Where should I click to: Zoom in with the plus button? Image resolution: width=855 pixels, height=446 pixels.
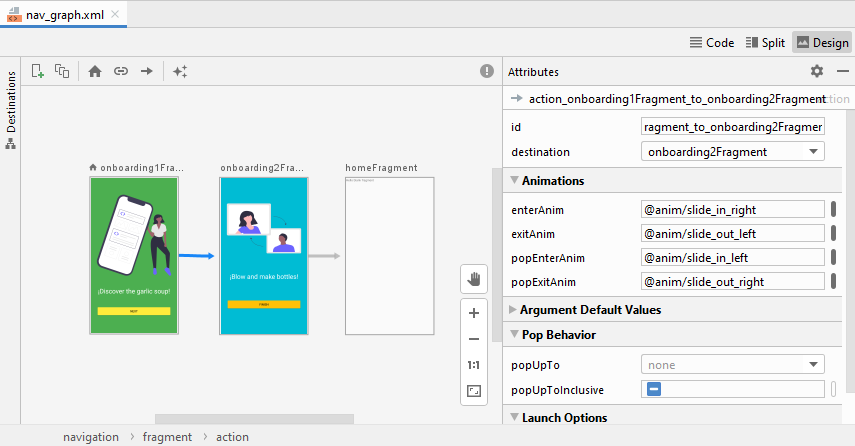pos(474,313)
